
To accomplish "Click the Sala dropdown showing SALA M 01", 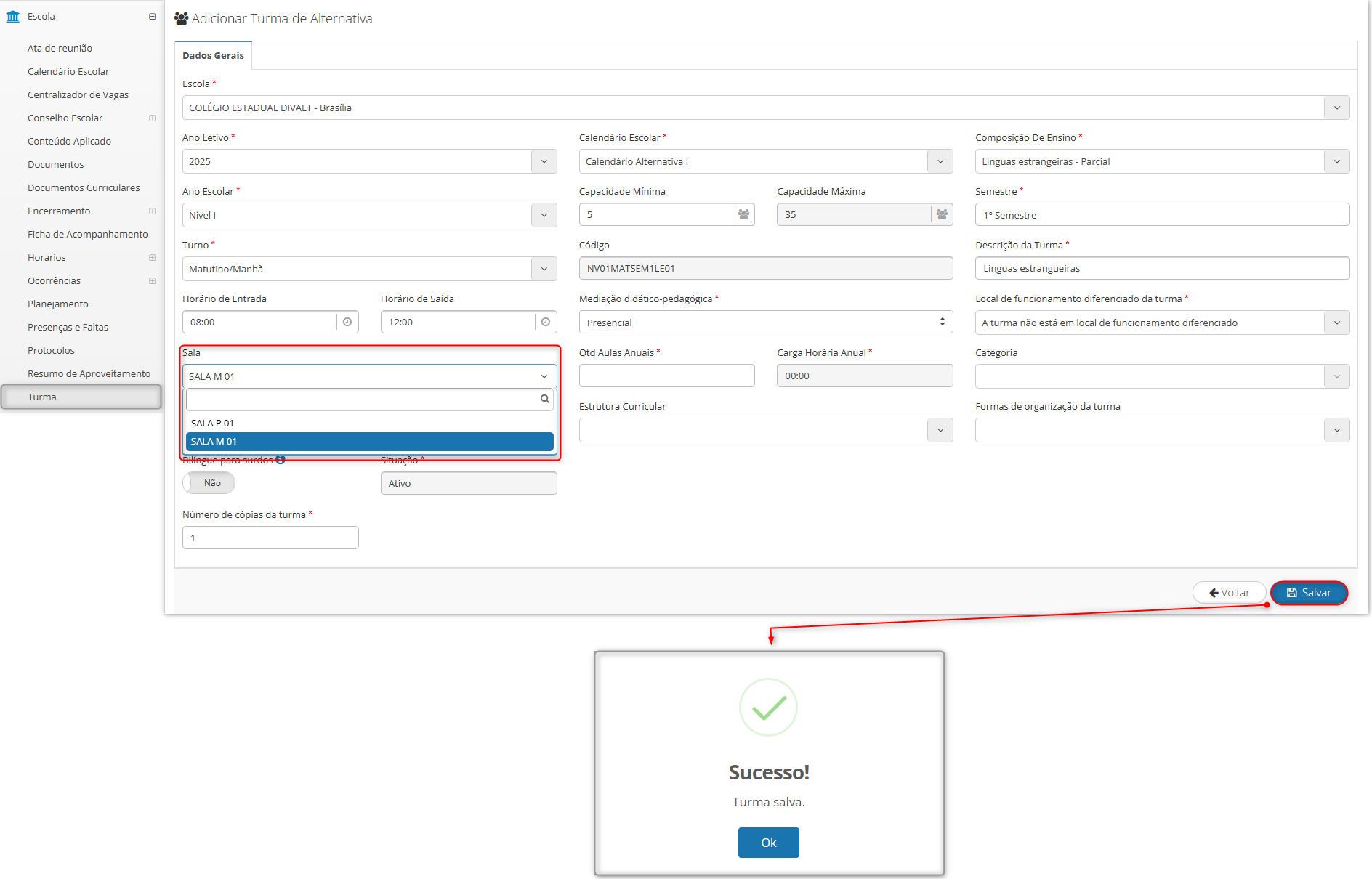I will 369,377.
